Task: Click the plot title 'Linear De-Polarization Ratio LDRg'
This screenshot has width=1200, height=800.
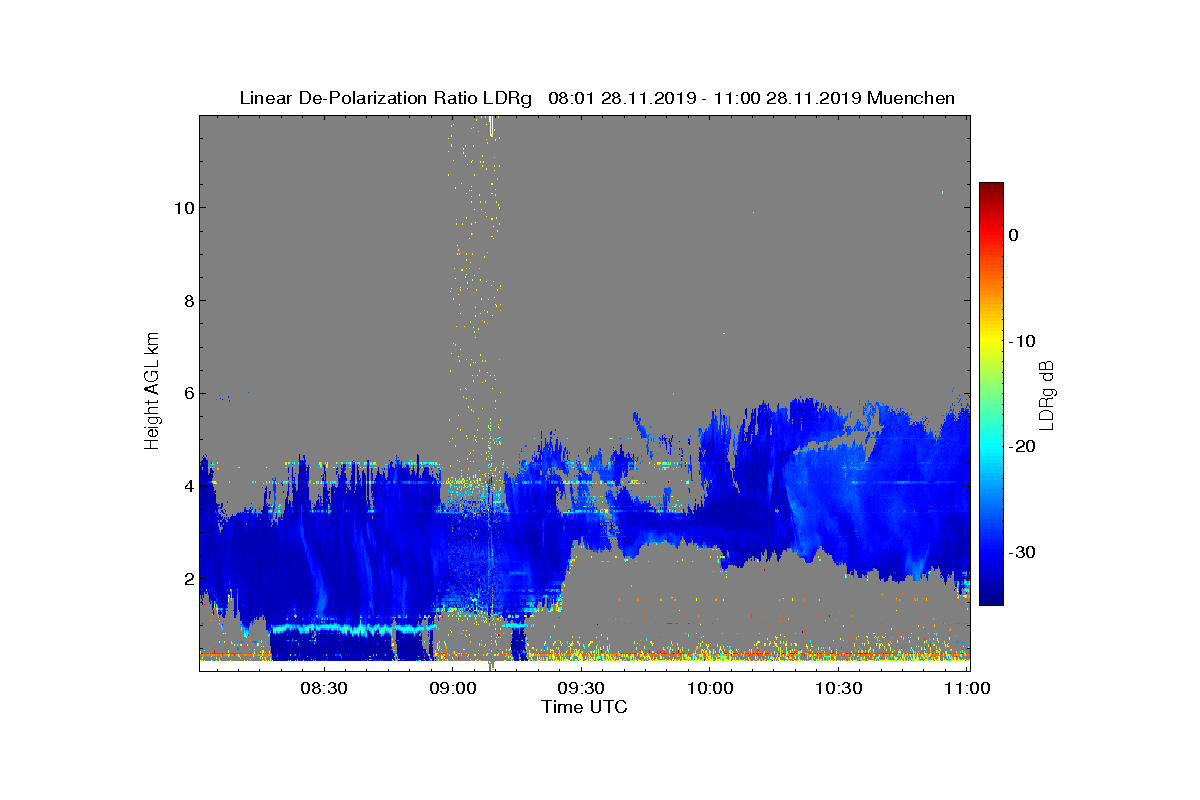Action: (x=386, y=98)
